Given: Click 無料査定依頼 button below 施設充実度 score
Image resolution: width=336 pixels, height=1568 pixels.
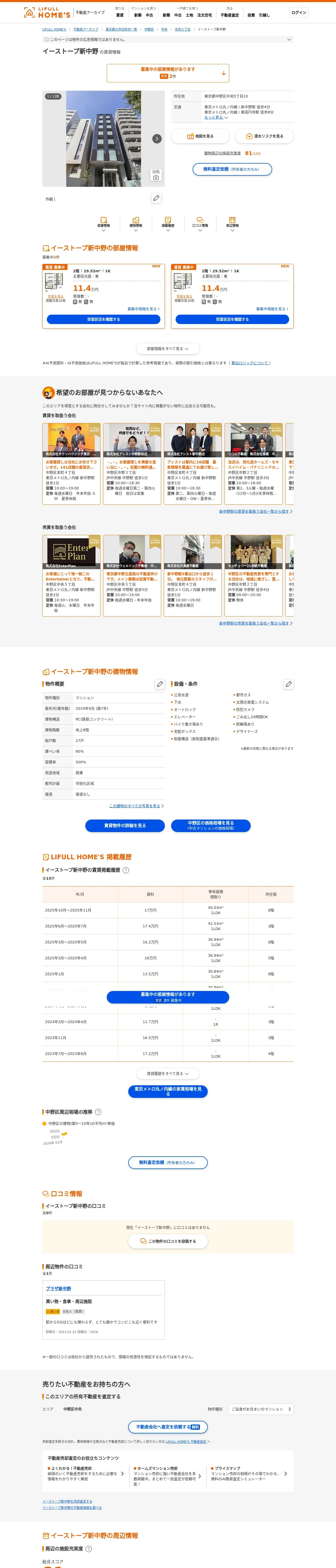Looking at the screenshot, I should pos(232,169).
